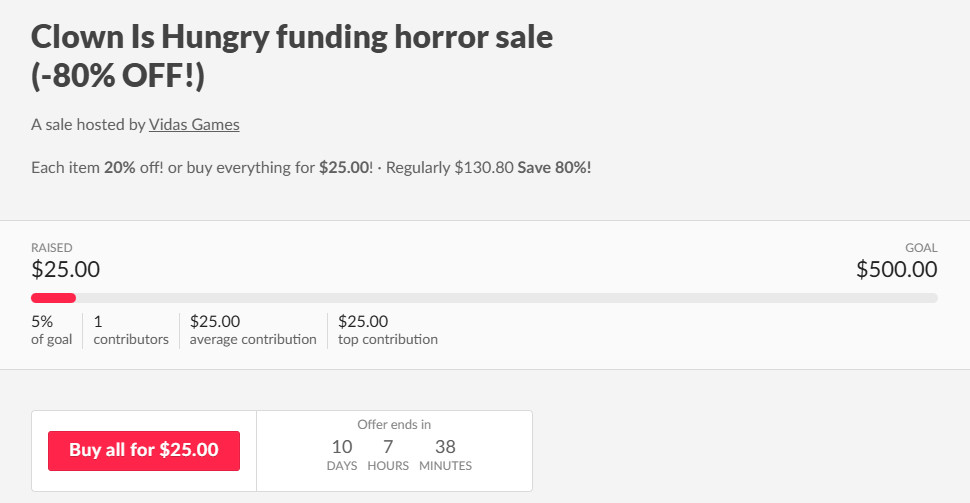Click the GOAL label
Screen dimensions: 970x503
point(921,247)
